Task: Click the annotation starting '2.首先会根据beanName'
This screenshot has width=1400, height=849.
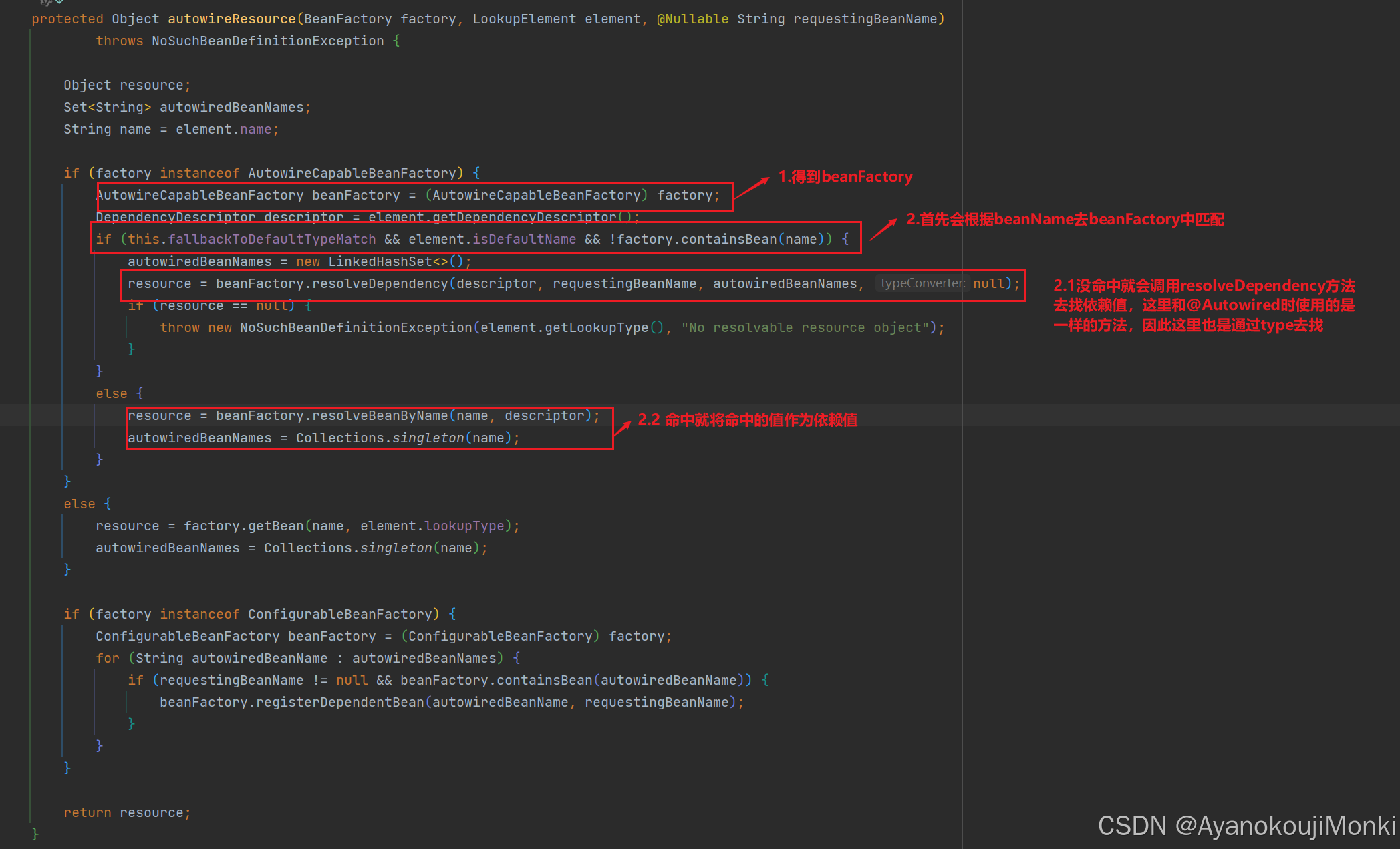Action: pos(1065,219)
